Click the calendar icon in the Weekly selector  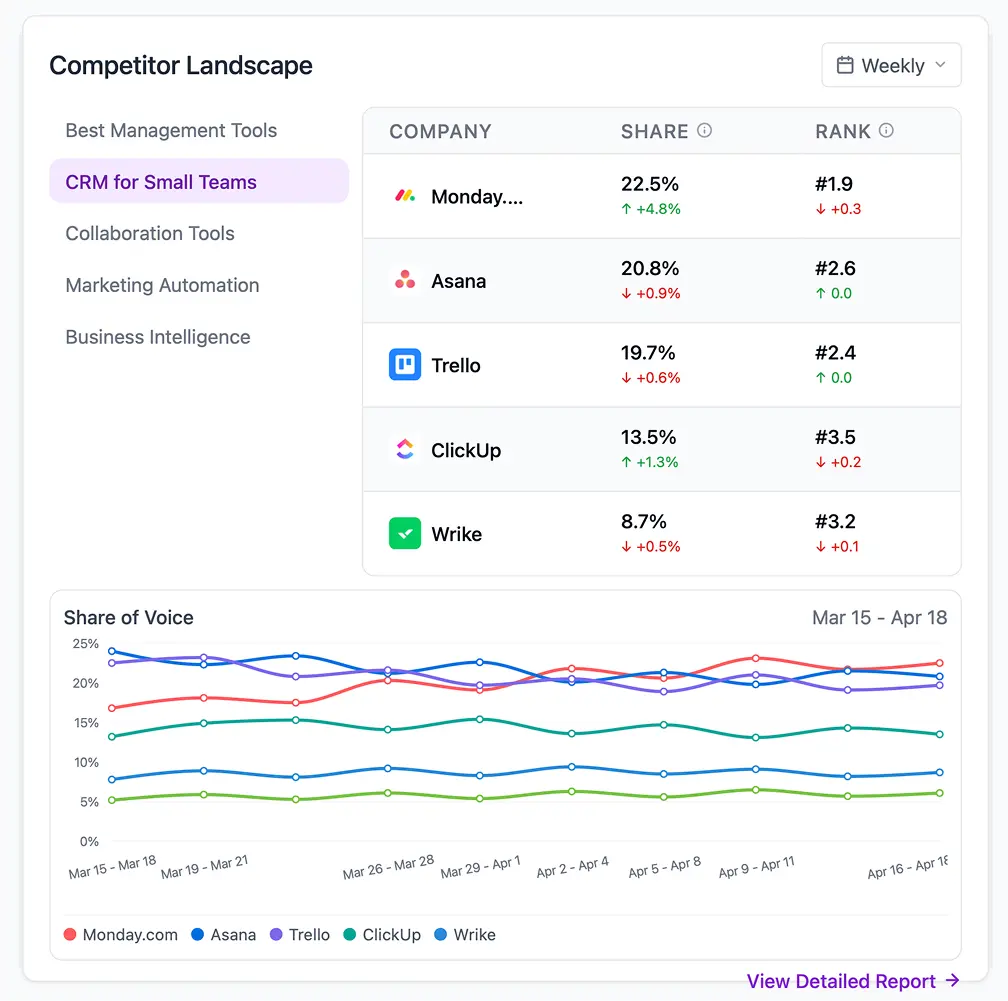coord(847,64)
